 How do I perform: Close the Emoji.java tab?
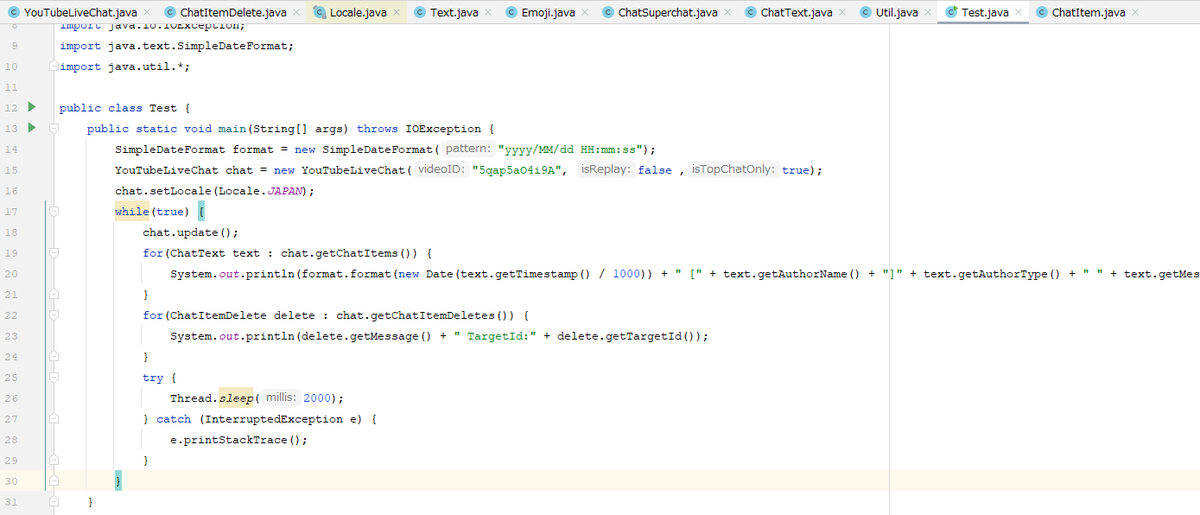pos(585,12)
